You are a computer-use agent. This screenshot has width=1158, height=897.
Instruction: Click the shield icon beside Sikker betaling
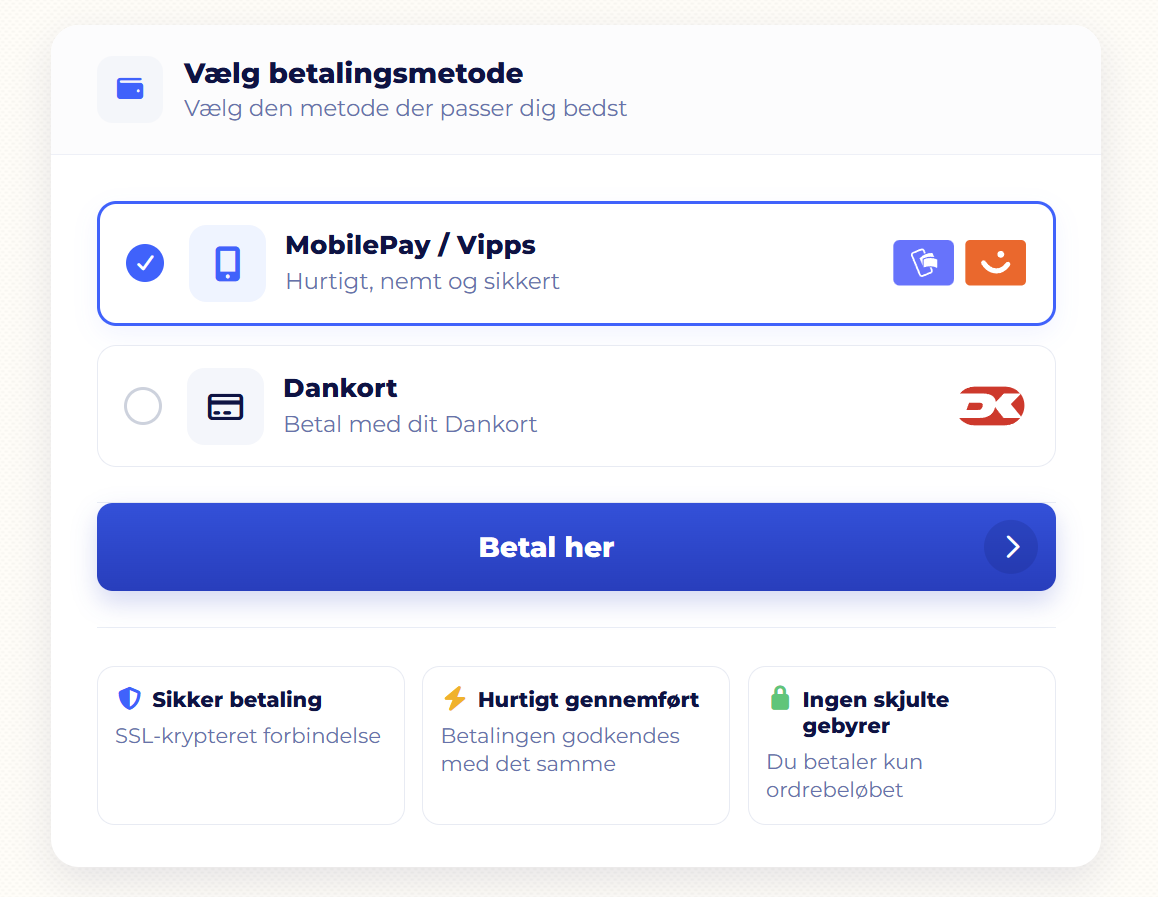pos(129,698)
